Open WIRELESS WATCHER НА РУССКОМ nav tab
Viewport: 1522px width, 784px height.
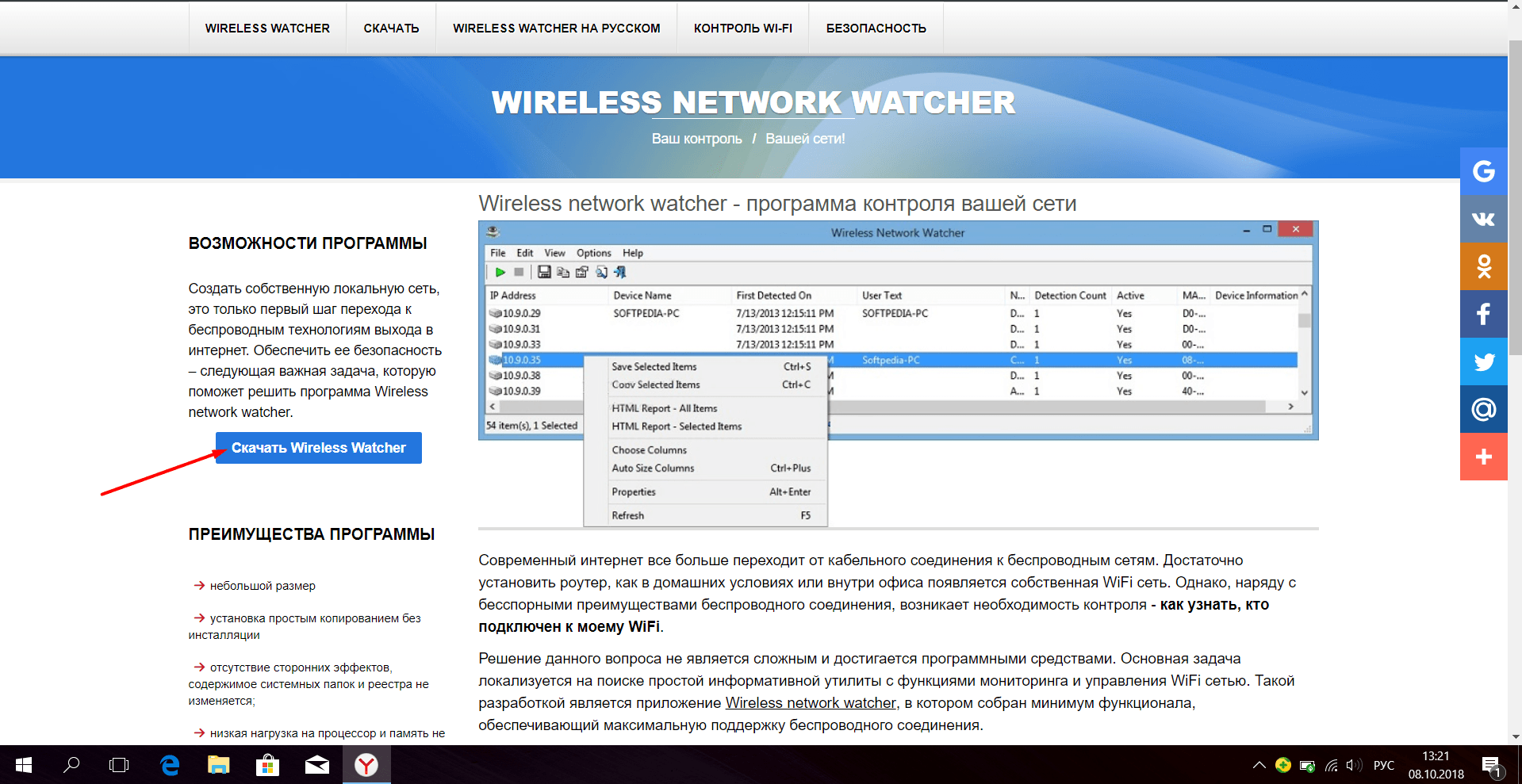click(x=556, y=29)
